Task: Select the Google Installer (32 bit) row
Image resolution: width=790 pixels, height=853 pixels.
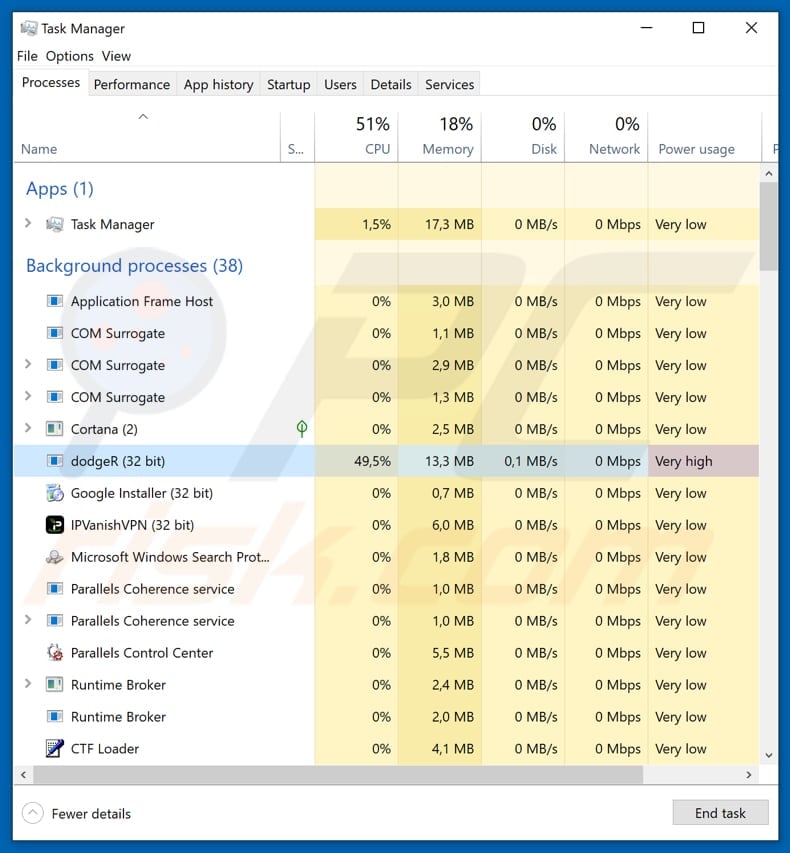Action: [386, 493]
